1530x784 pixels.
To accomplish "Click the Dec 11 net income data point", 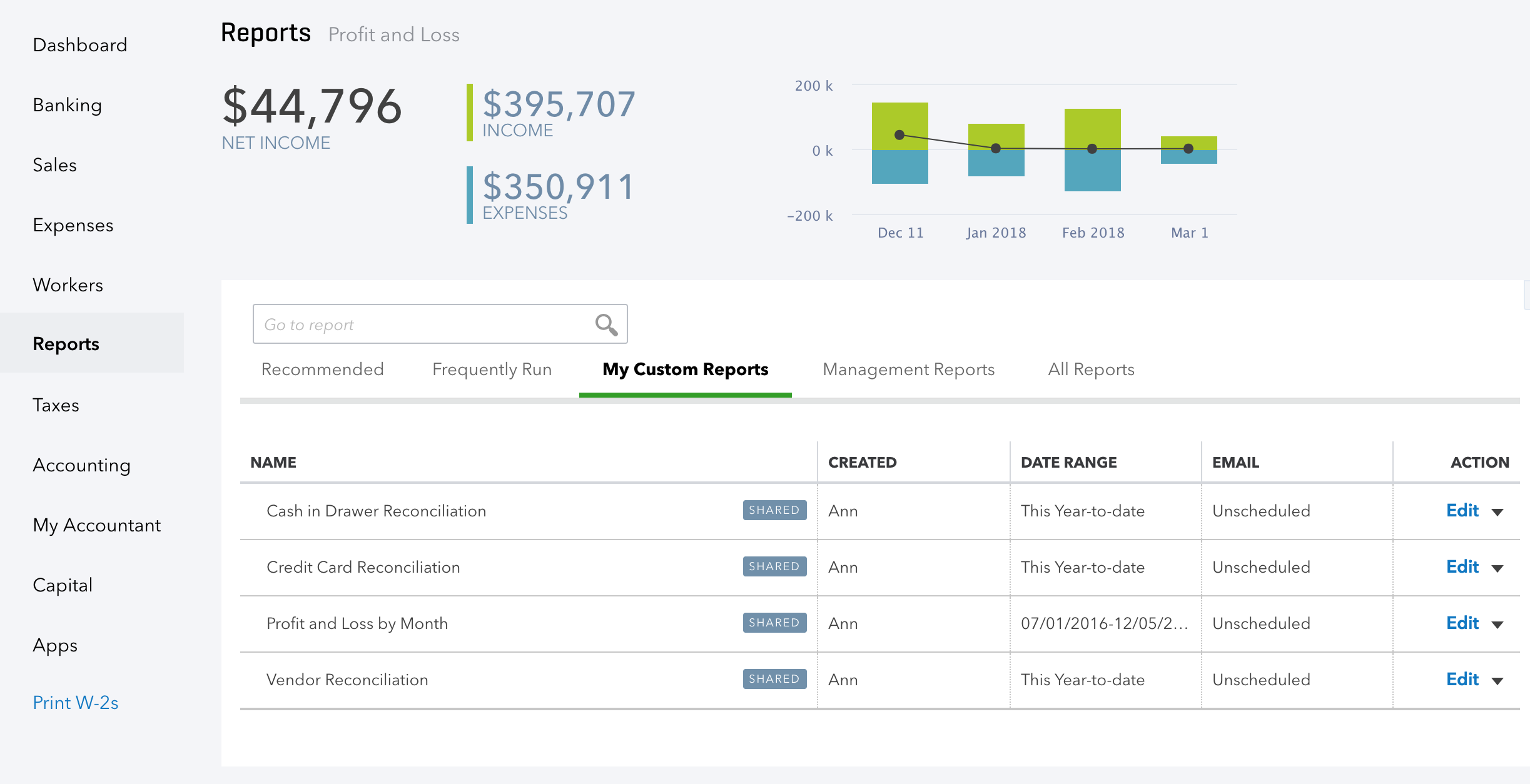I will [x=899, y=134].
